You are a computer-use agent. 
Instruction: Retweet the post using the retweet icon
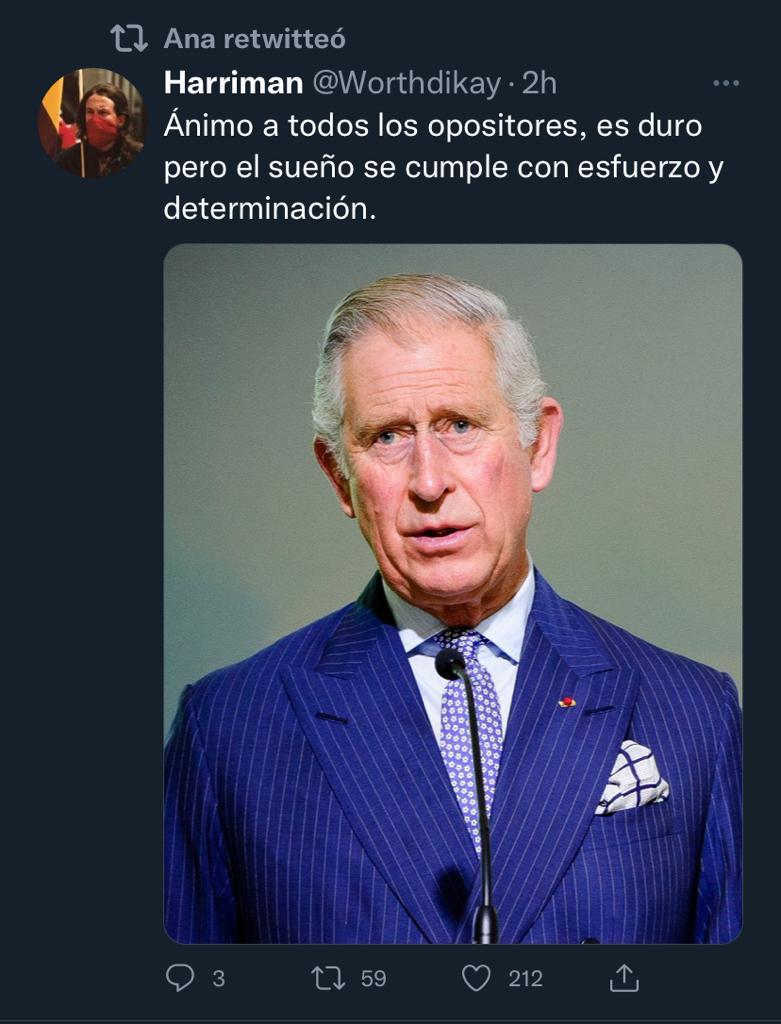(x=328, y=978)
